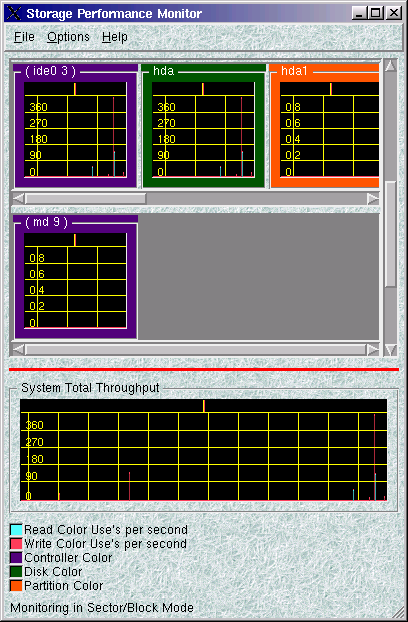
Task: Click the Read Color cyan swatch
Action: pyautogui.click(x=16, y=530)
